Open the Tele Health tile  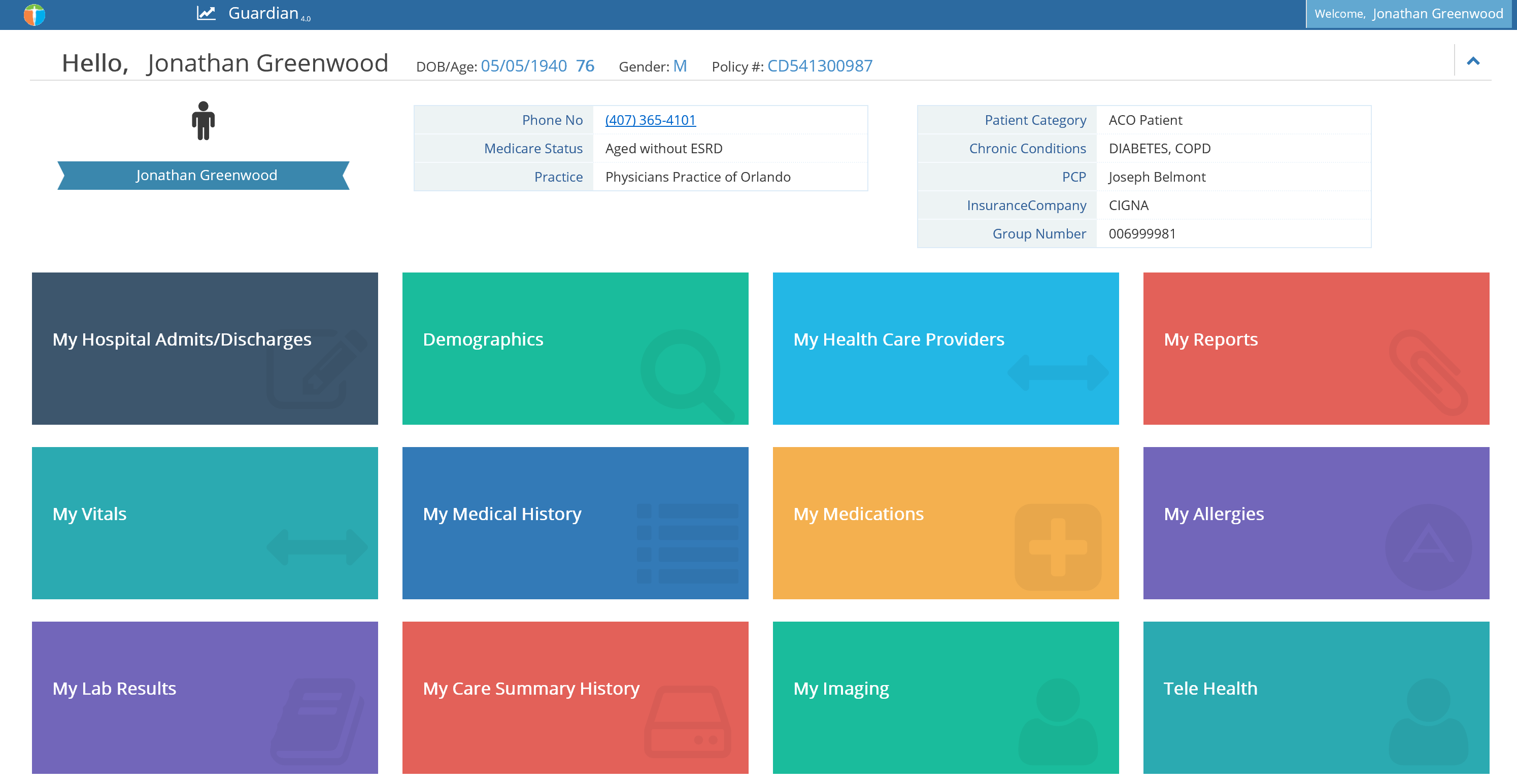(1316, 697)
